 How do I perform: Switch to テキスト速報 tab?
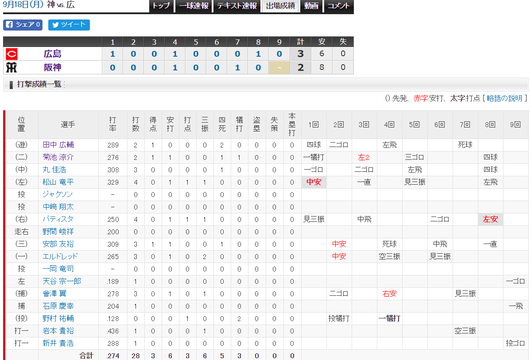point(237,6)
